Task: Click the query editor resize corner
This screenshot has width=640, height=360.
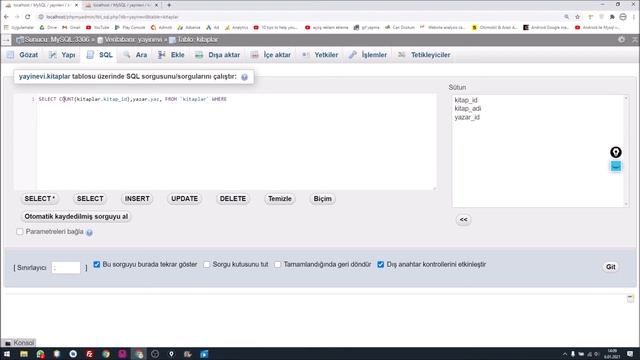Action: (x=434, y=188)
